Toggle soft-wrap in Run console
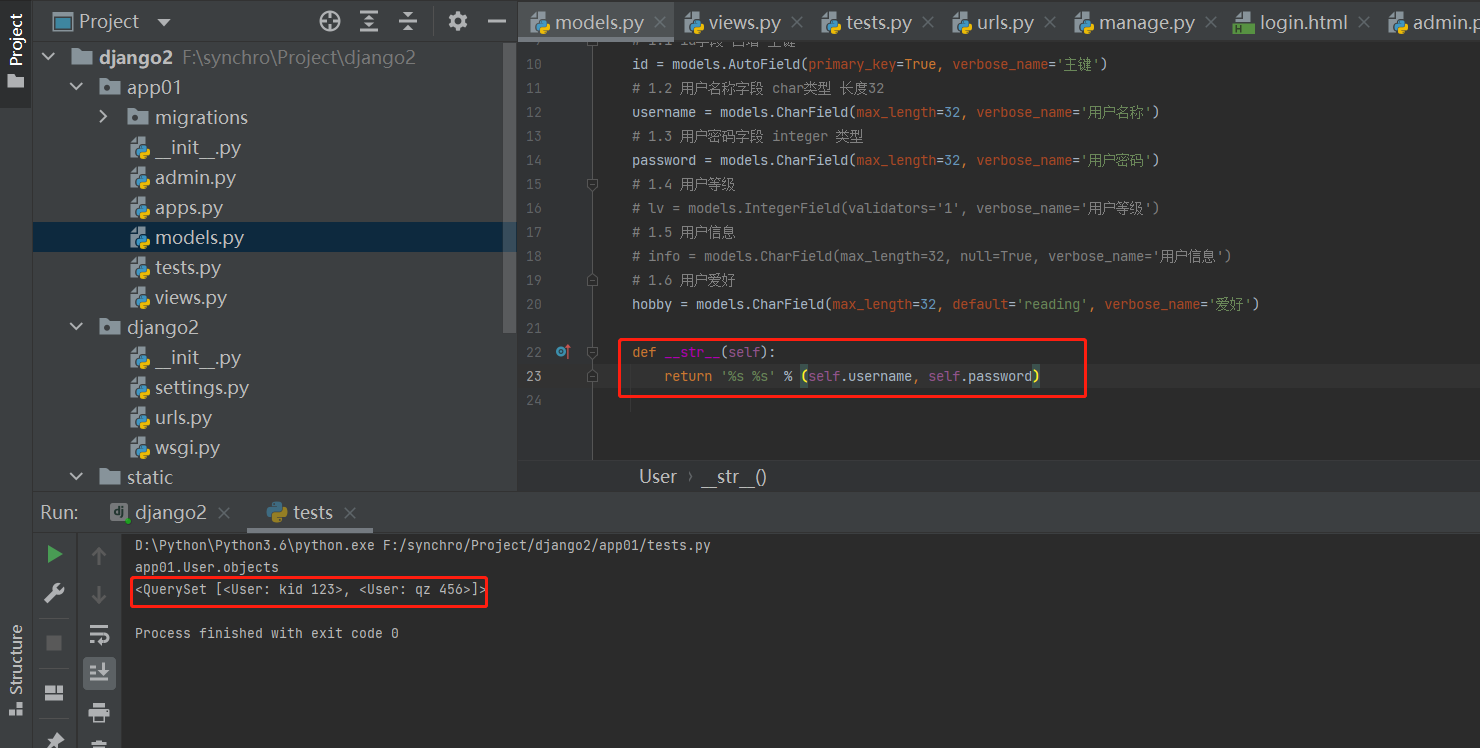This screenshot has width=1480, height=748. point(98,634)
